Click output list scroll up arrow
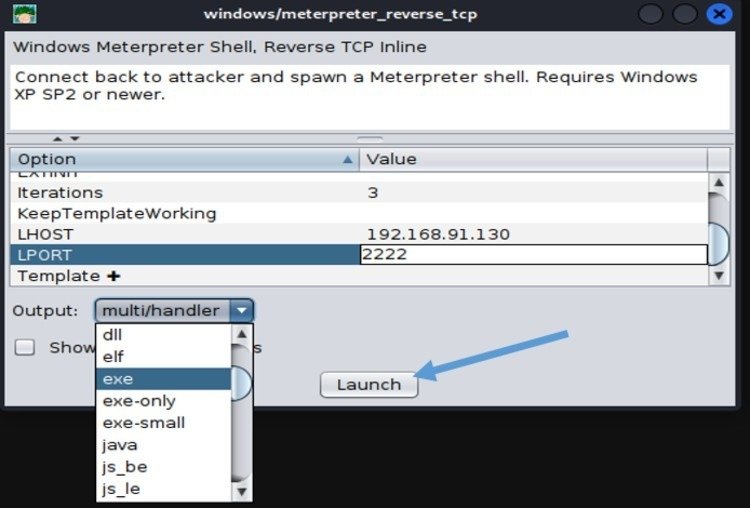This screenshot has height=508, width=750. click(x=242, y=334)
